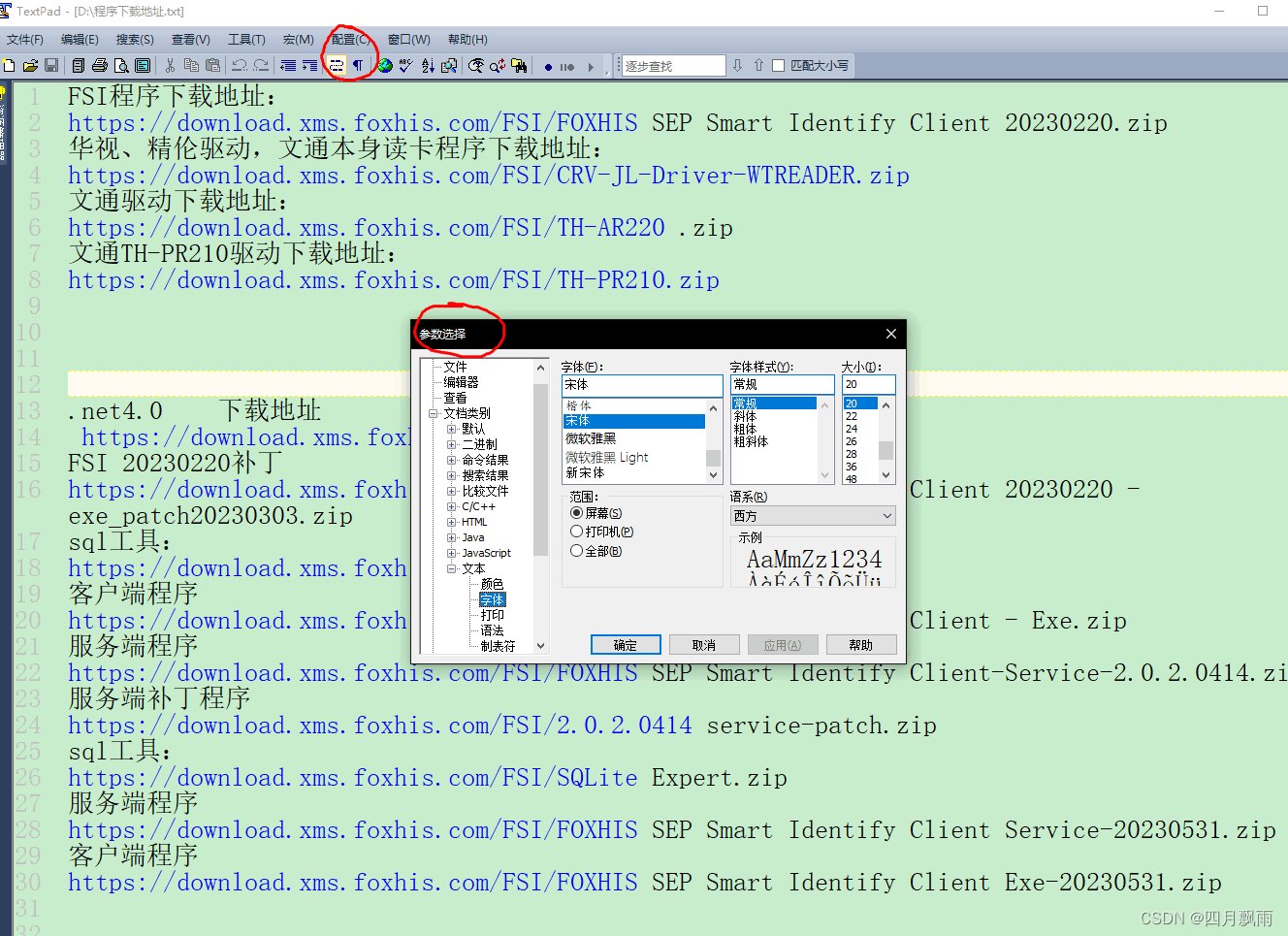Image resolution: width=1288 pixels, height=936 pixels.
Task: Open the 编辑(E) menu
Action: pos(80,40)
